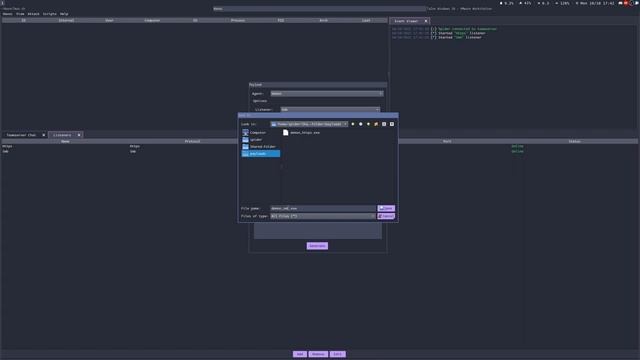Click Online status of the Smb listener
640x360 pixels.
click(x=517, y=151)
